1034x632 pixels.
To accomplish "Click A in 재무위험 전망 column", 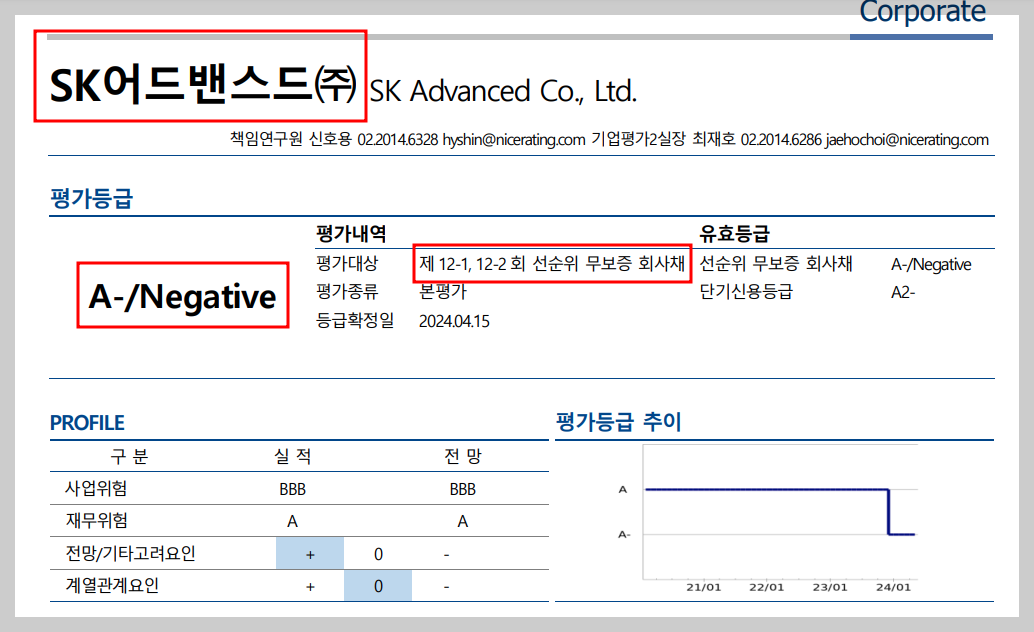I will pyautogui.click(x=462, y=522).
